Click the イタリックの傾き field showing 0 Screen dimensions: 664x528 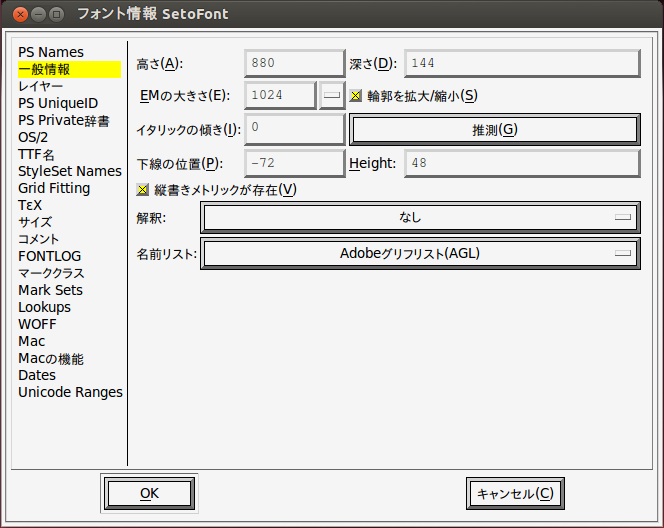click(295, 129)
